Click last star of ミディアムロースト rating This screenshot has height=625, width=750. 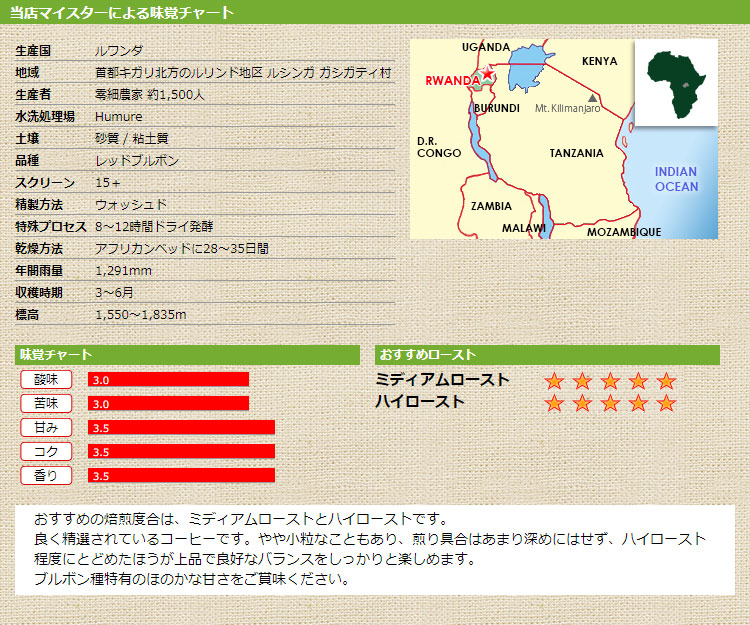pos(666,381)
